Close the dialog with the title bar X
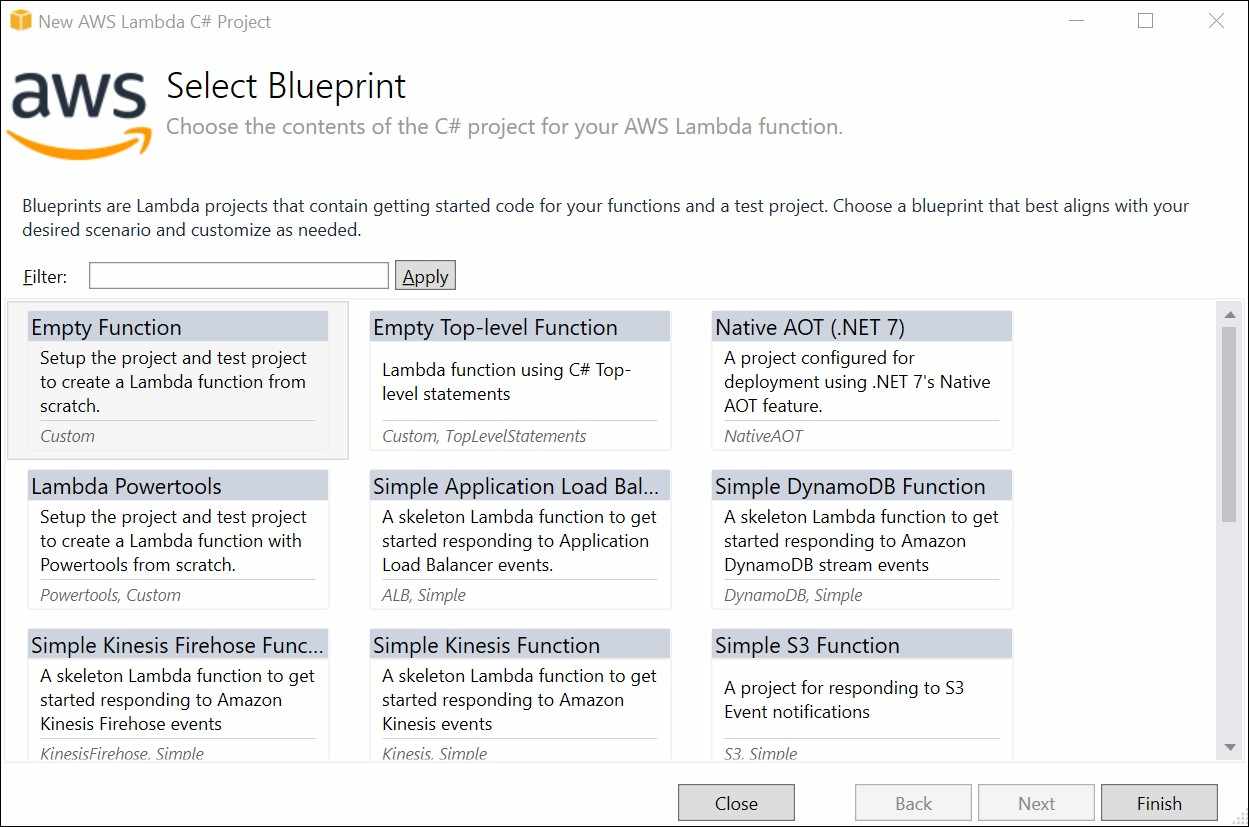Screen dimensions: 1249x827 (1216, 21)
